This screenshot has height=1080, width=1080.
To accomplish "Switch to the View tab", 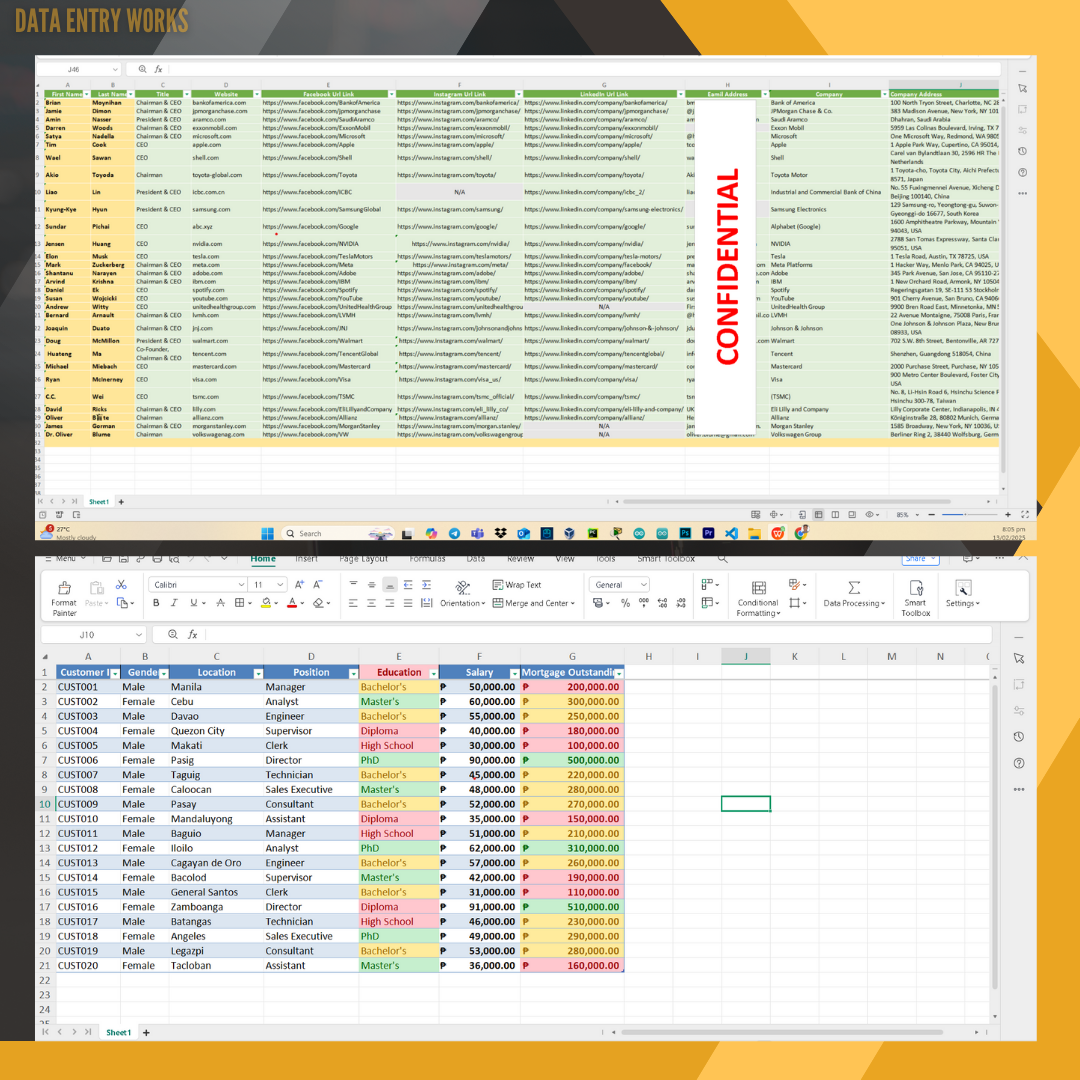I will pos(565,559).
